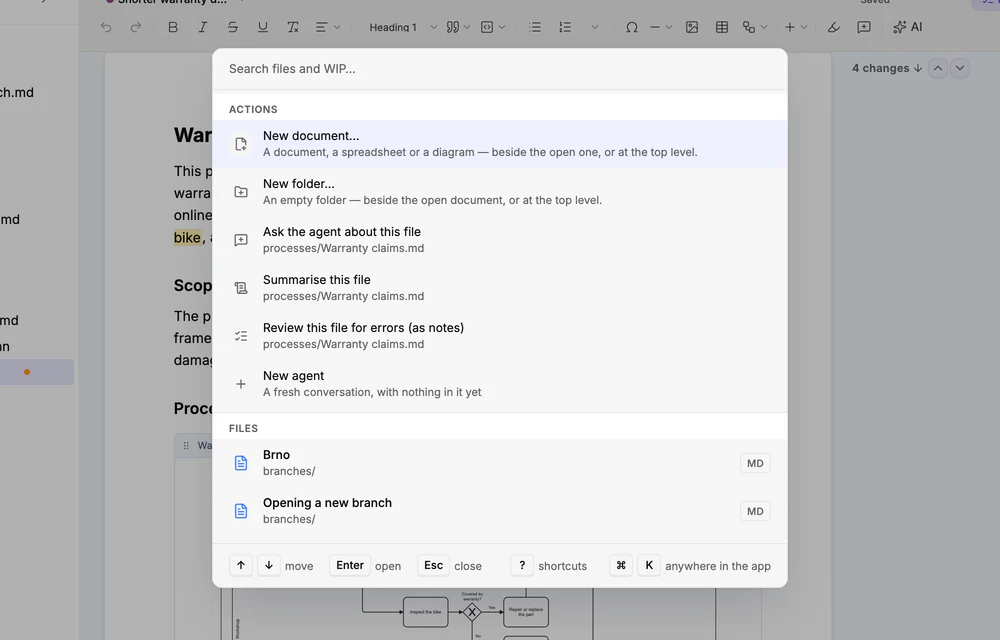
Task: Insert a table from the toolbar
Action: point(722,27)
